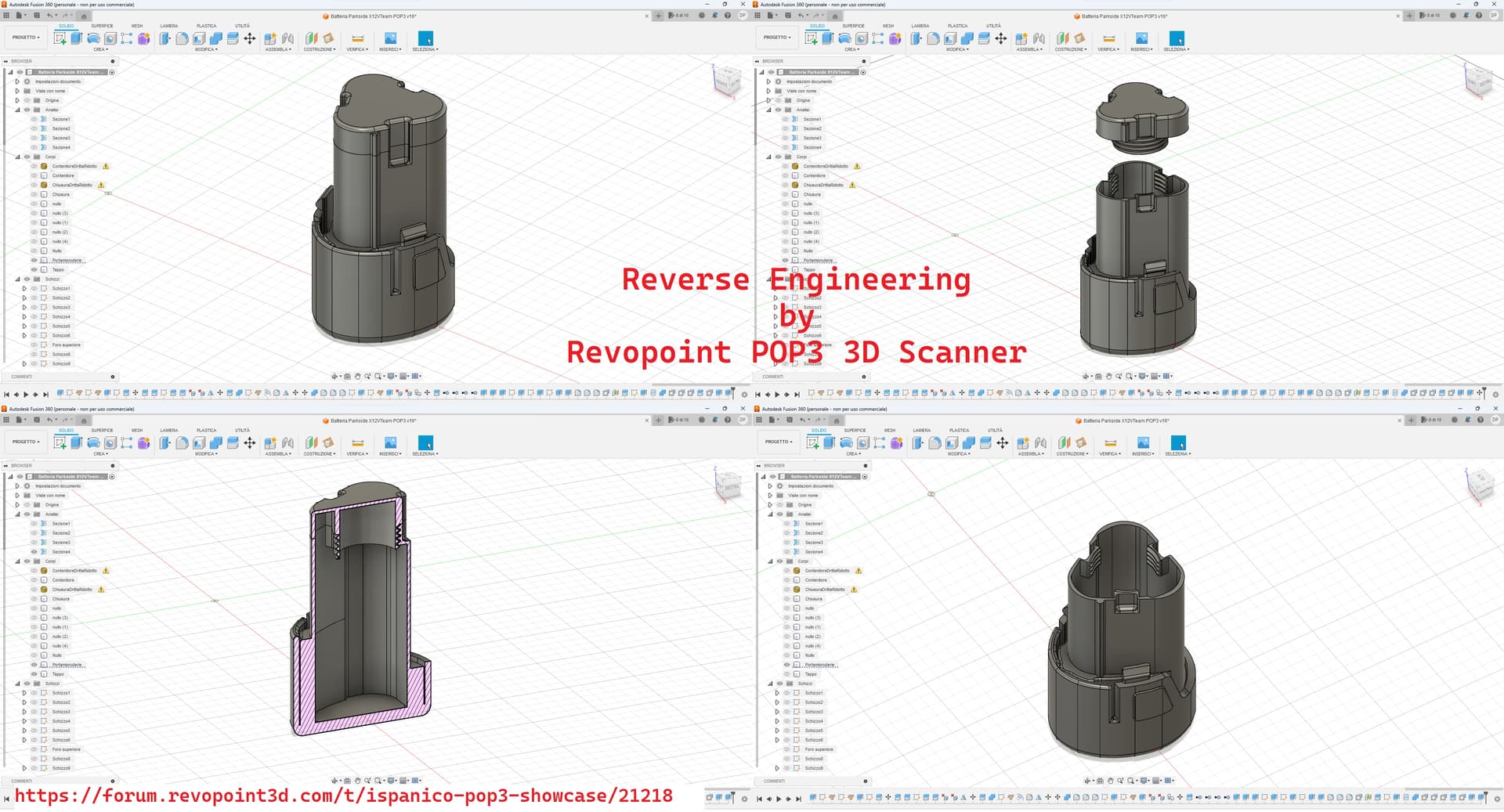Open the Measure ruler tool in bottom-right window
This screenshot has height=812, width=1504.
[1110, 443]
